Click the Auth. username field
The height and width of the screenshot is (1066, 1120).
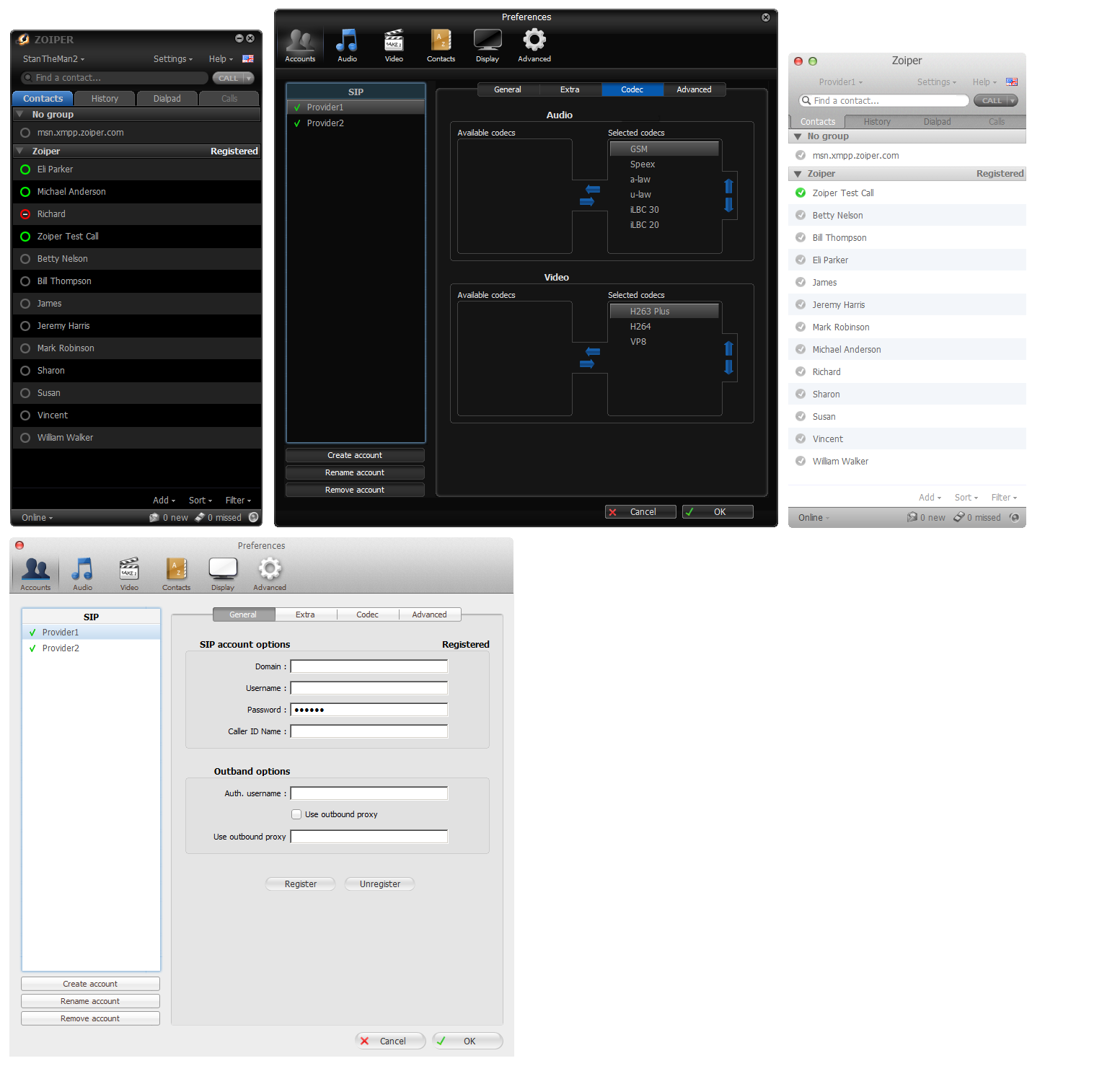tap(369, 793)
